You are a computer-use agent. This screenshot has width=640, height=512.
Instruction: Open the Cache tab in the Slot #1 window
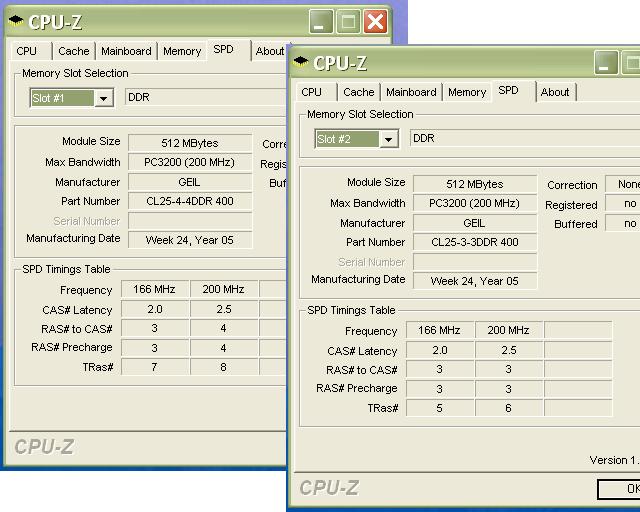click(x=73, y=51)
